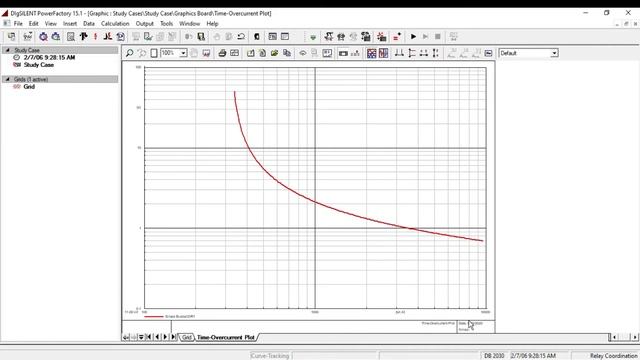
Task: Click the Curve-Tracking status bar field
Action: point(270,356)
